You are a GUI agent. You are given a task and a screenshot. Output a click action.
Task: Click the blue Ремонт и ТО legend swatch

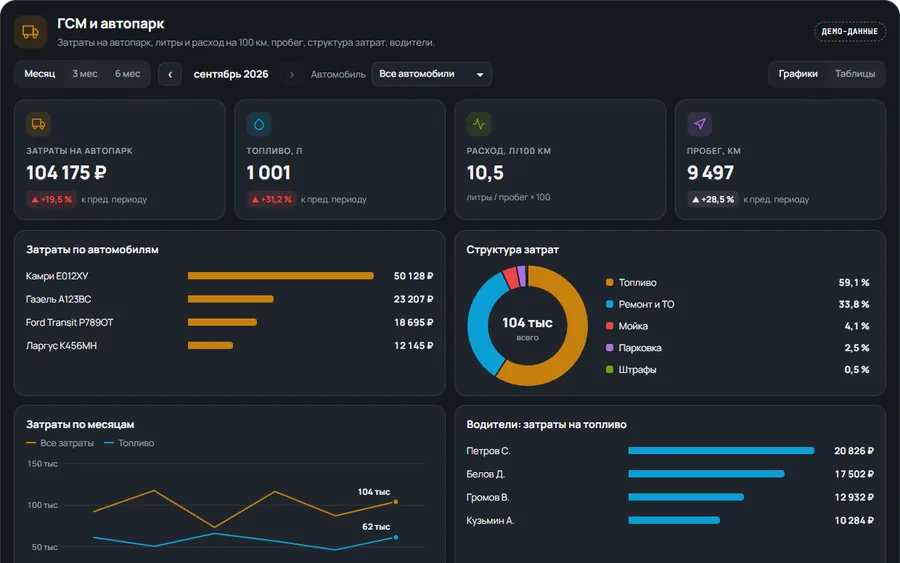(x=610, y=304)
